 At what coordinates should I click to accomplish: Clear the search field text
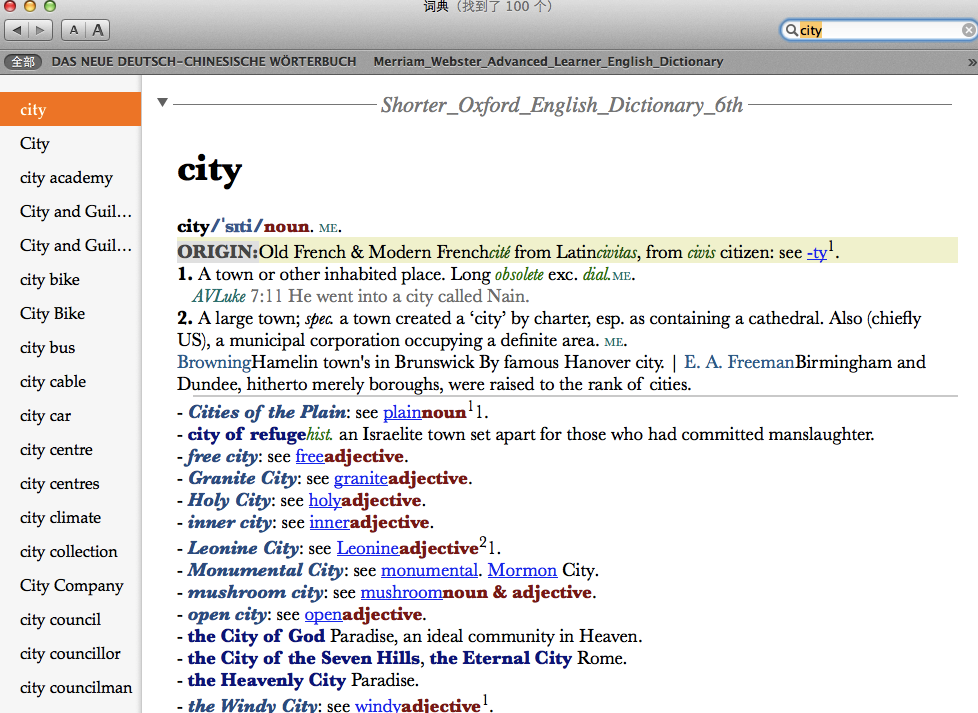(x=969, y=30)
